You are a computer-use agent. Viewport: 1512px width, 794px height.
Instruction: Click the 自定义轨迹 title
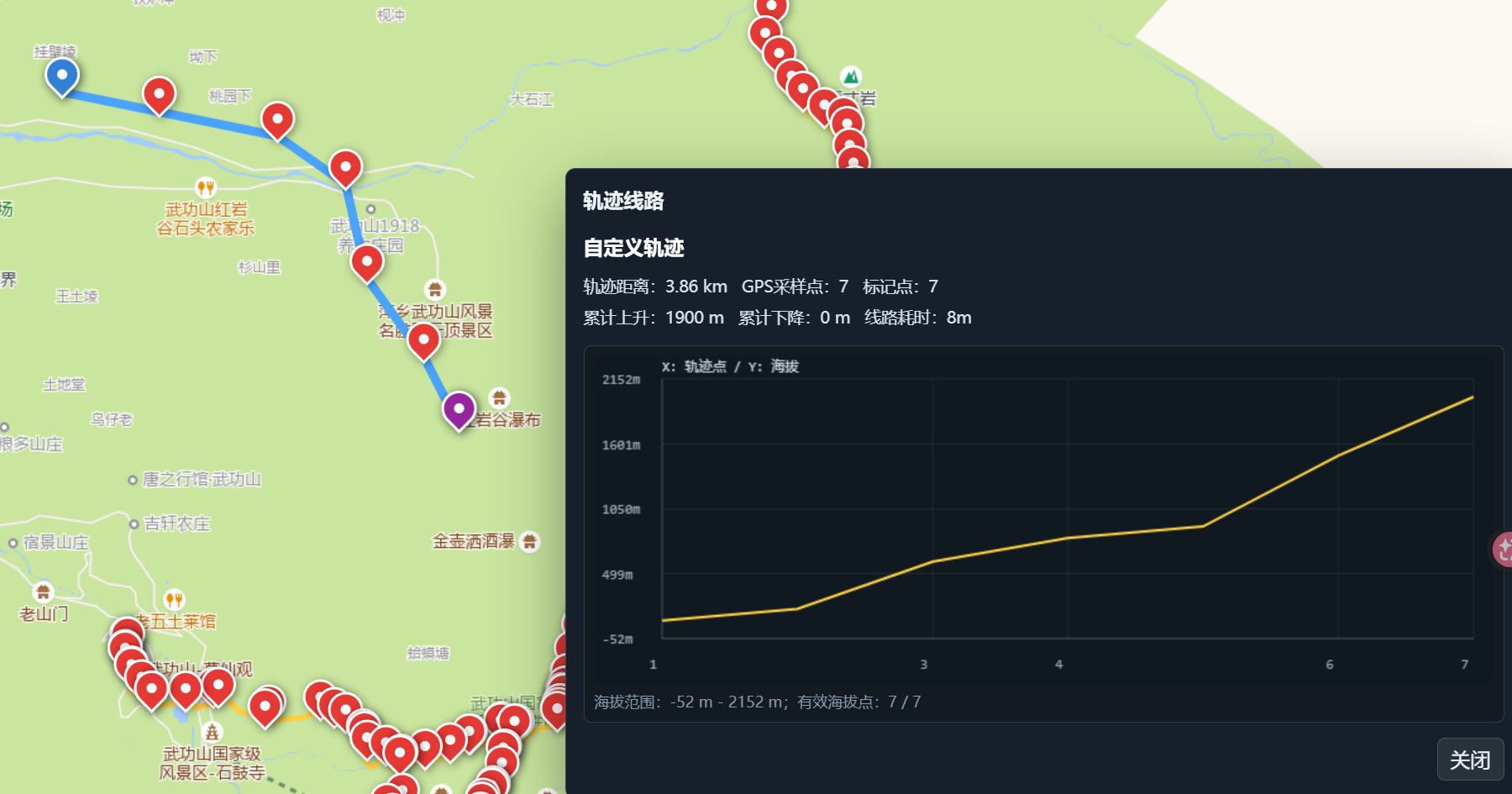[634, 248]
